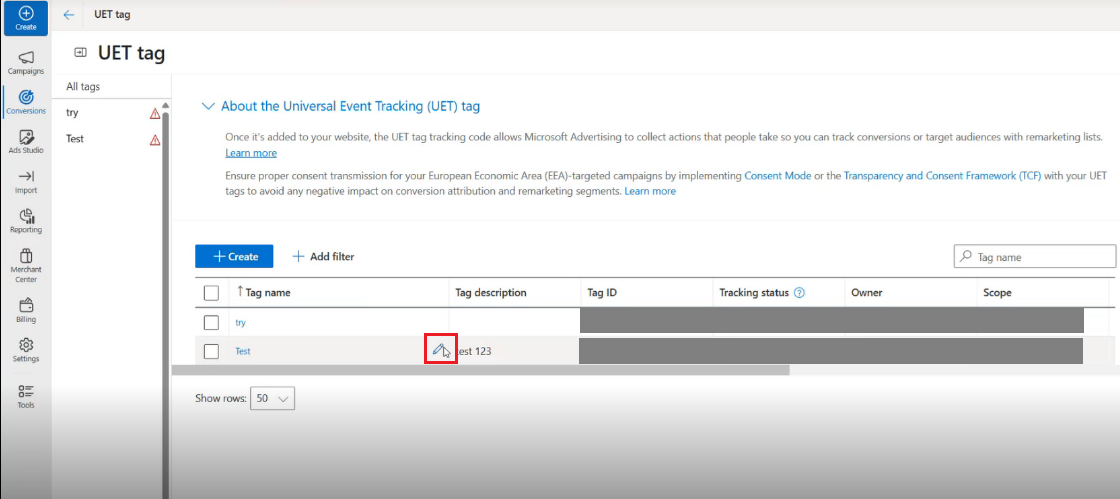Click the horizontal table scrollbar
The height and width of the screenshot is (499, 1120).
click(x=481, y=370)
